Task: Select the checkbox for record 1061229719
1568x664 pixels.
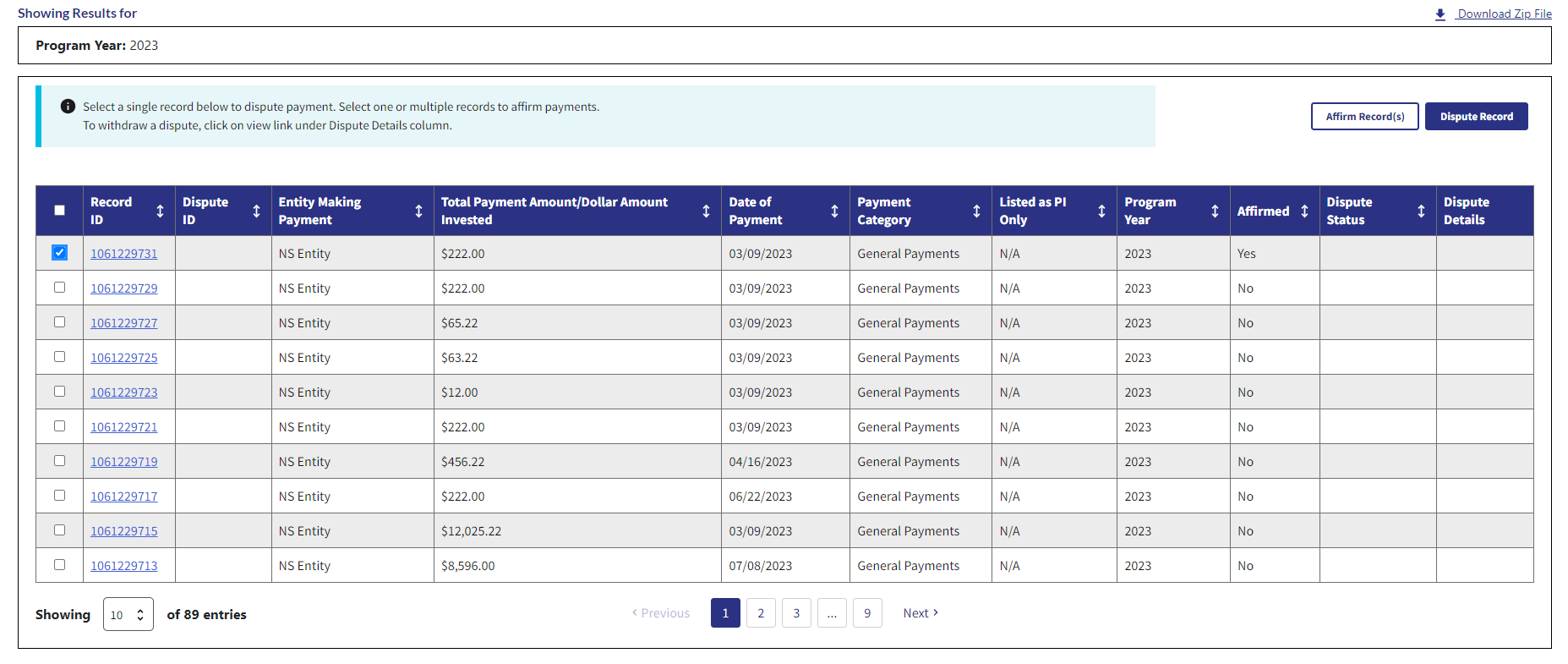Action: coord(59,461)
